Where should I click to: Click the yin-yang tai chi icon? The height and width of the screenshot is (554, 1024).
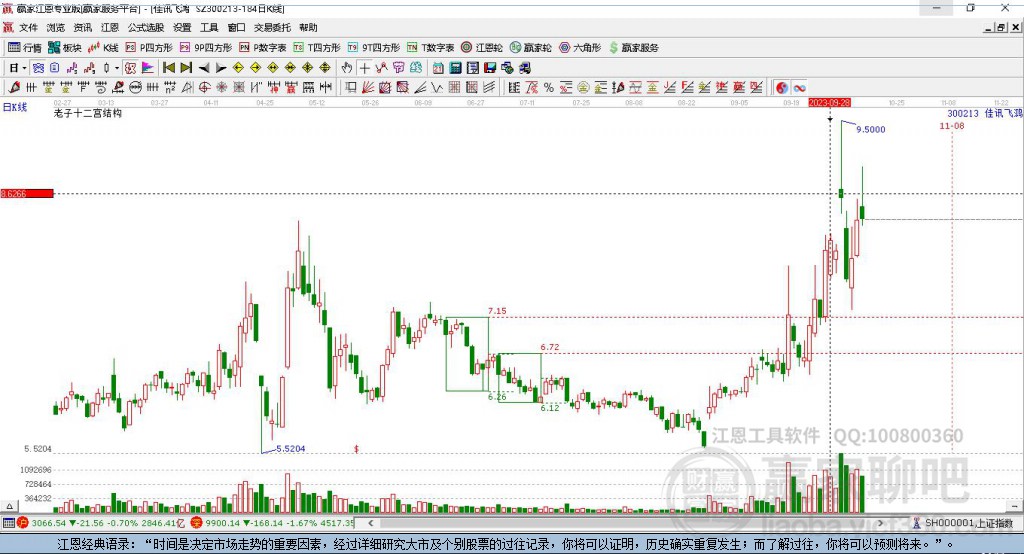(782, 88)
